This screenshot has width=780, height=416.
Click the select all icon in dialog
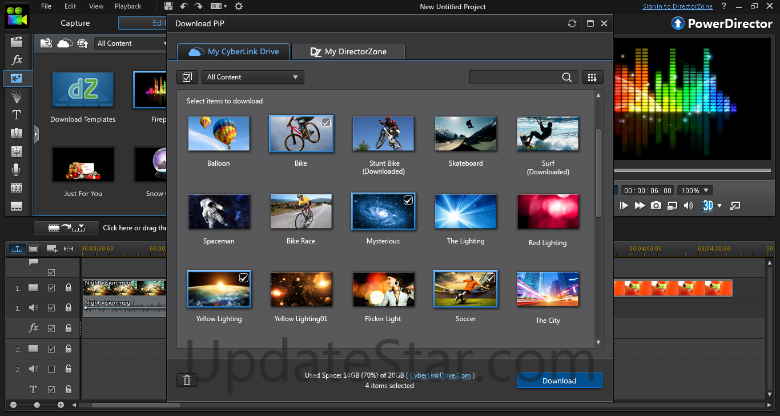click(x=187, y=77)
